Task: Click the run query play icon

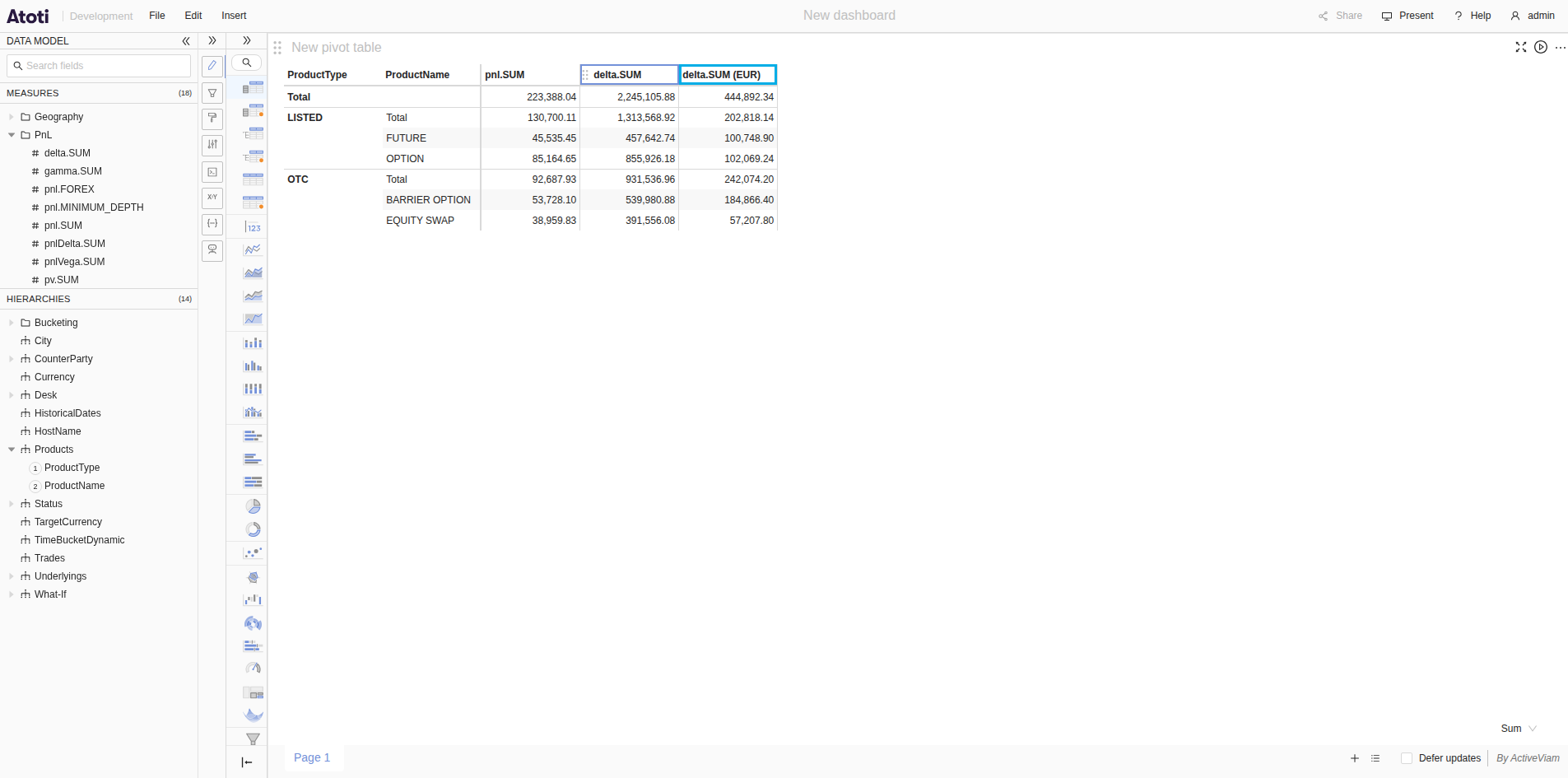Action: (x=1541, y=47)
